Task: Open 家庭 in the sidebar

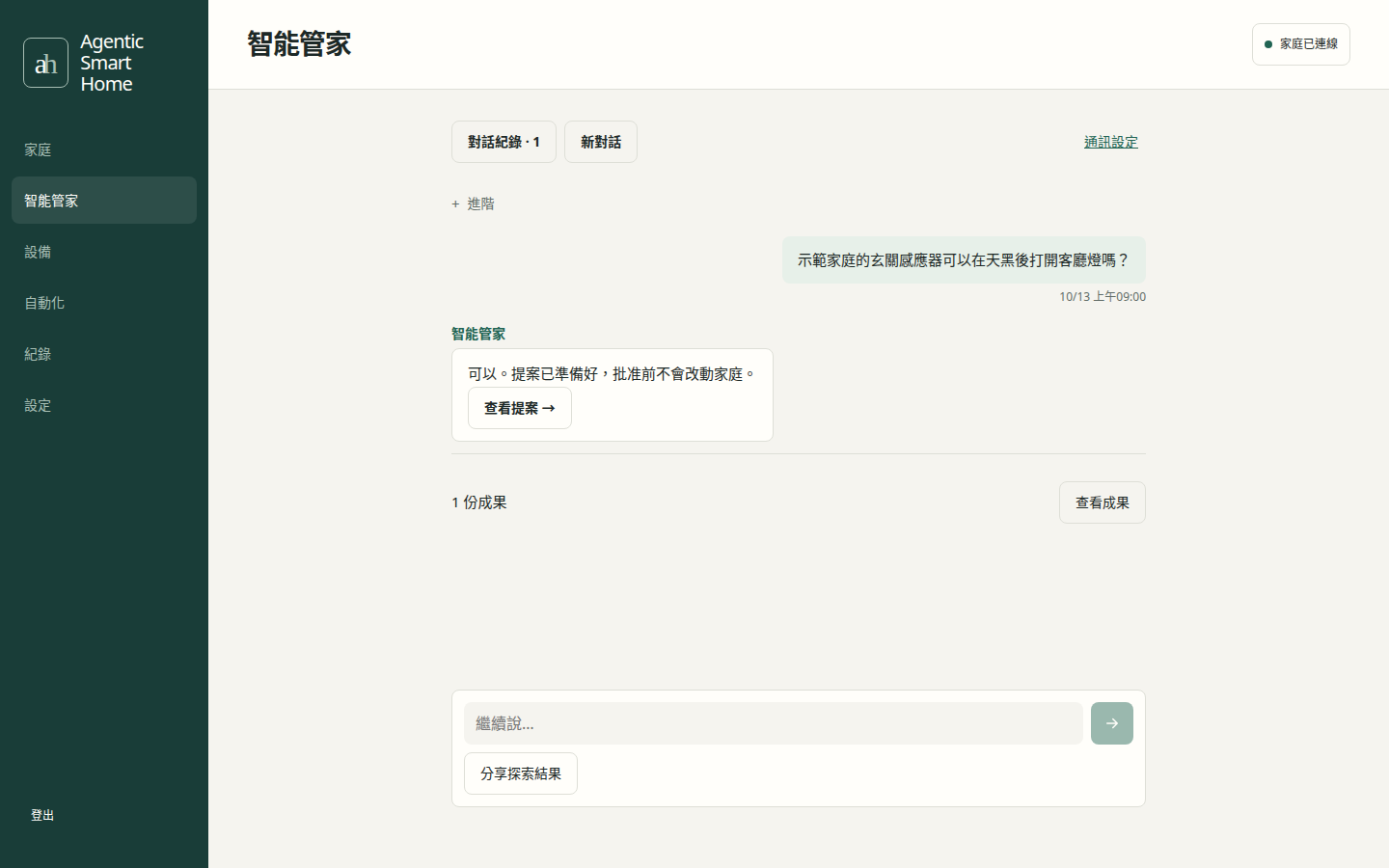Action: pyautogui.click(x=104, y=149)
